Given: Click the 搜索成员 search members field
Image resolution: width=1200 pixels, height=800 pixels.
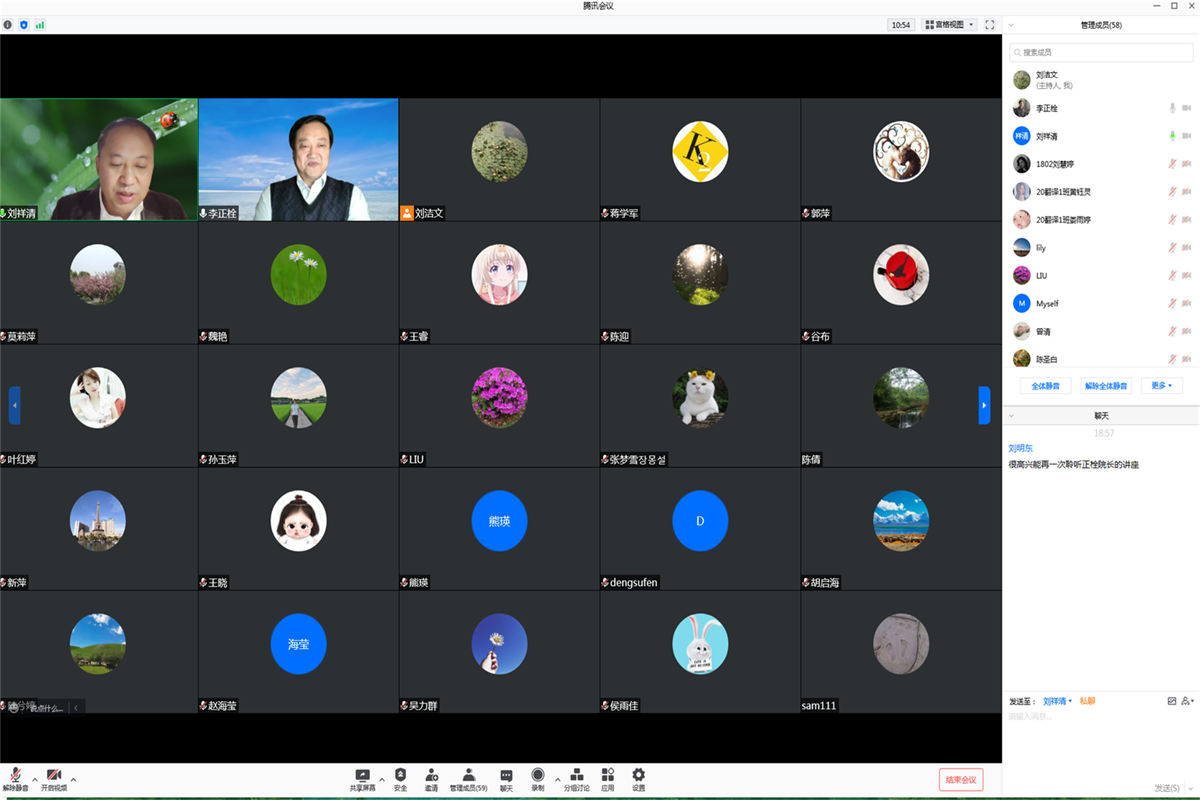Looking at the screenshot, I should tap(1100, 52).
